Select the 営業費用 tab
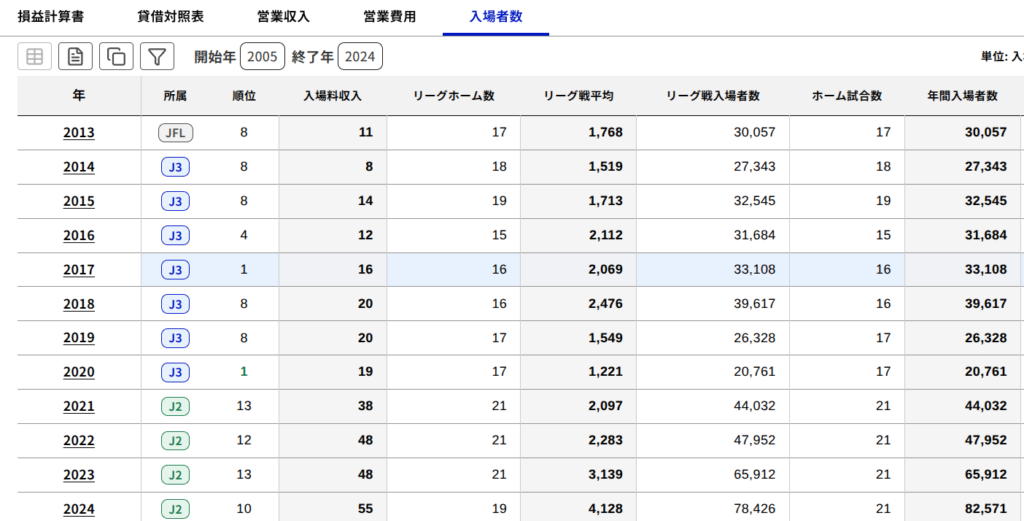 pyautogui.click(x=389, y=17)
